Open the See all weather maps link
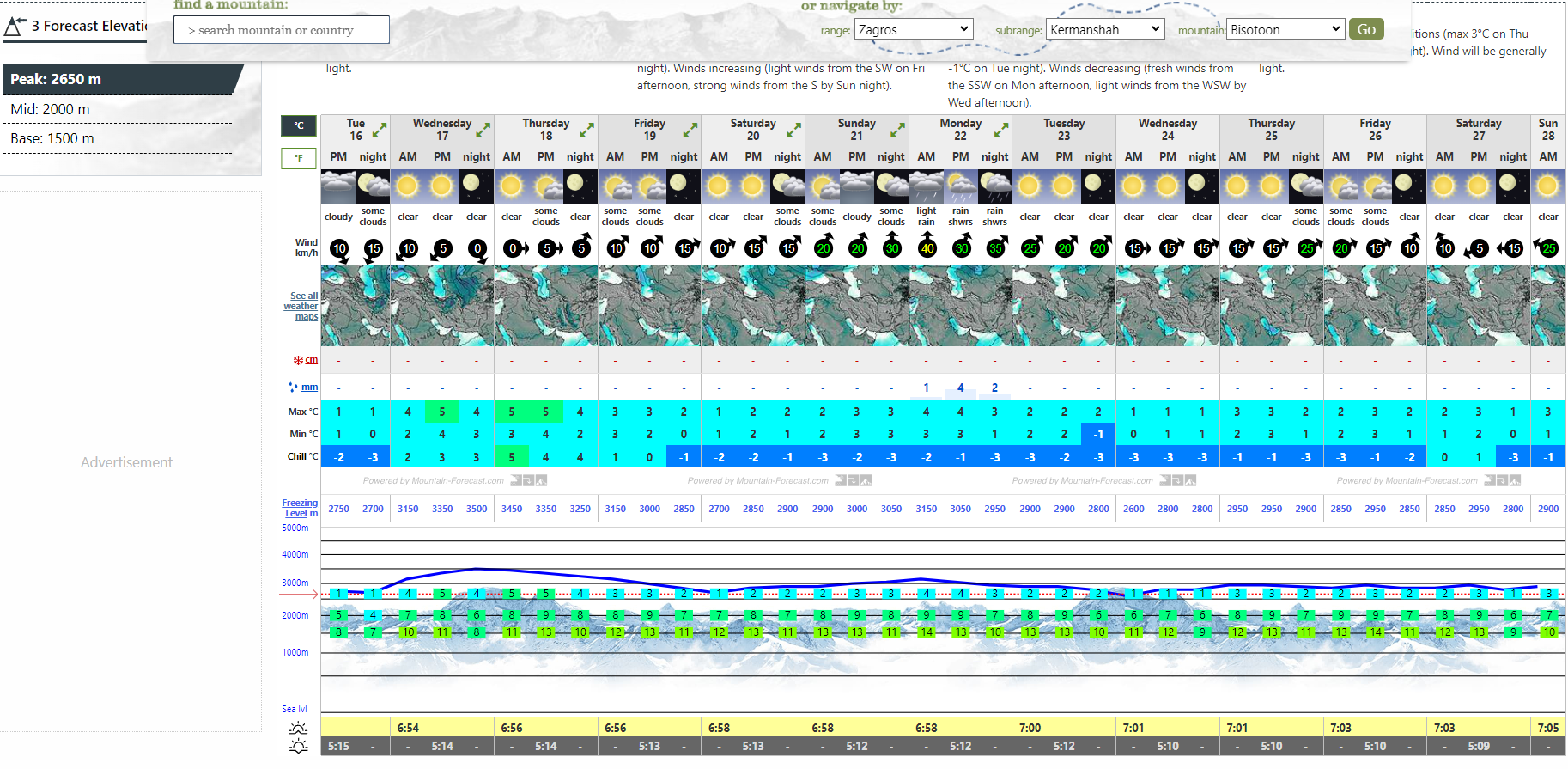Image resolution: width=1568 pixels, height=769 pixels. (x=301, y=306)
